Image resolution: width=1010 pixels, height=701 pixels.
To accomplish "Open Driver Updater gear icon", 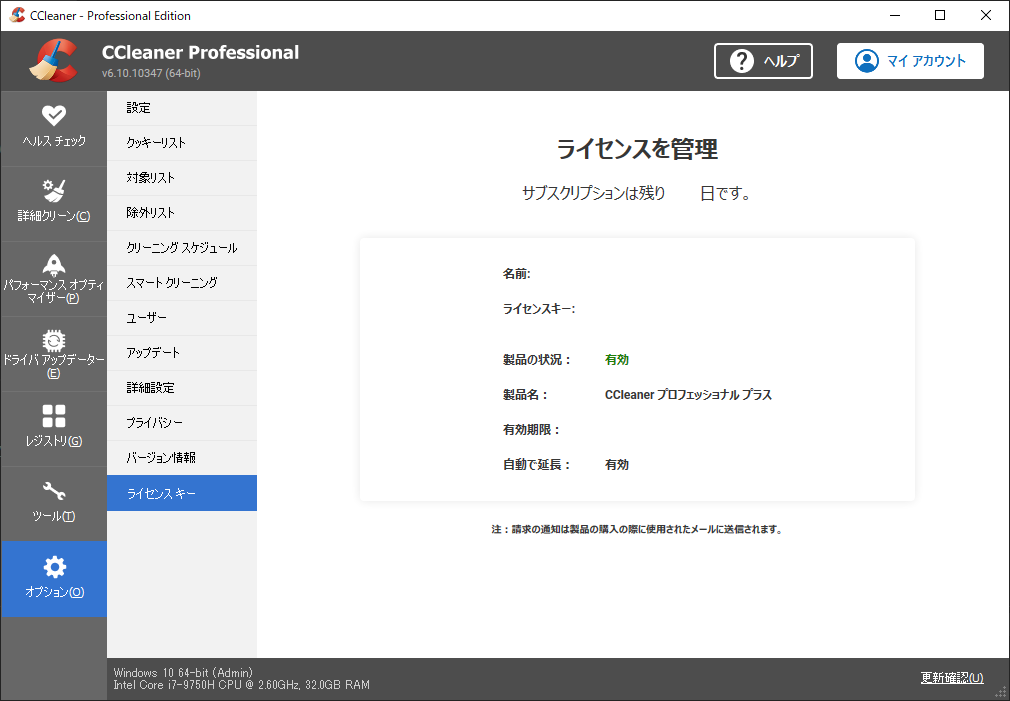I will click(54, 340).
